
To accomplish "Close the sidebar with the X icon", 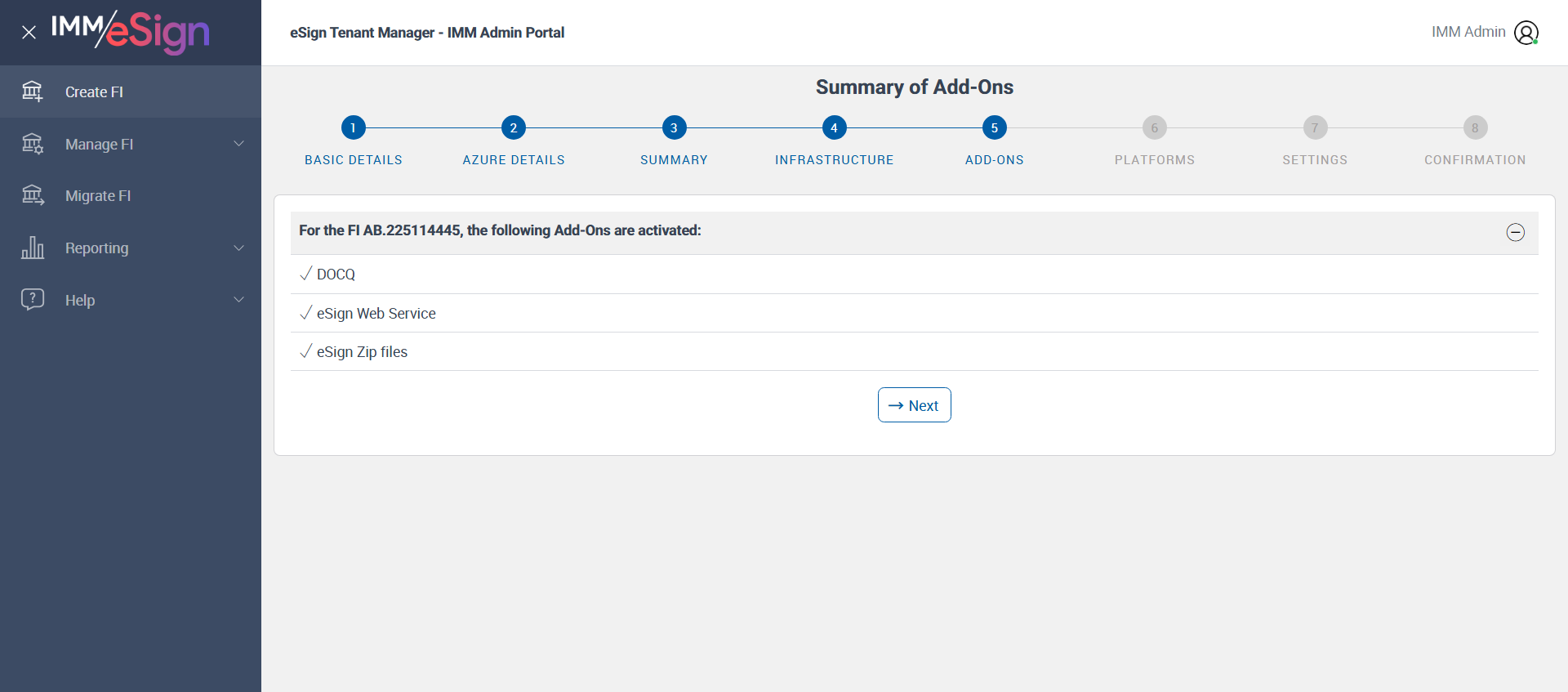I will 29,33.
